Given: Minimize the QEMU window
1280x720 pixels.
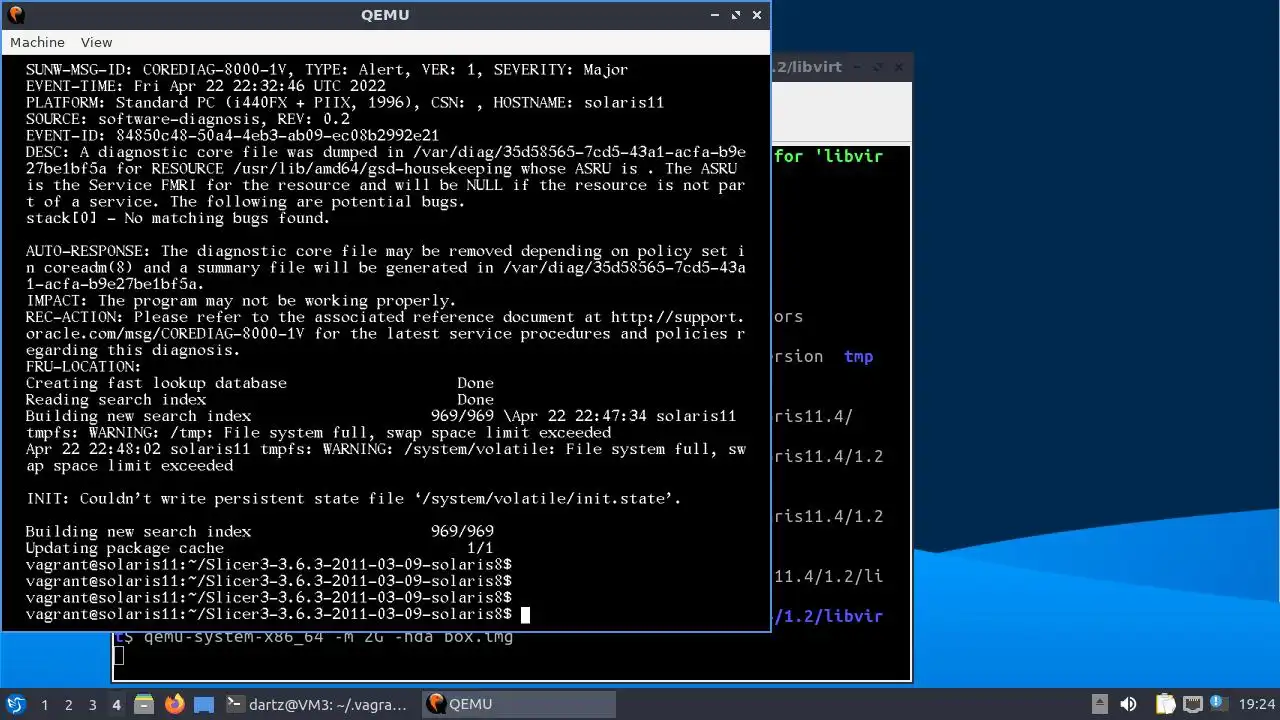Looking at the screenshot, I should point(714,15).
